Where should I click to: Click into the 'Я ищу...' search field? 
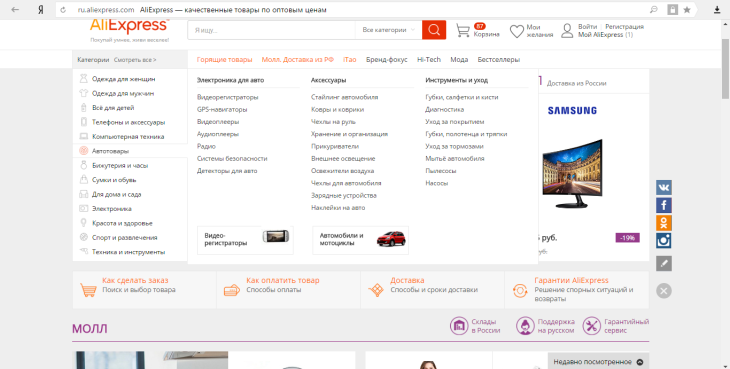pos(271,30)
